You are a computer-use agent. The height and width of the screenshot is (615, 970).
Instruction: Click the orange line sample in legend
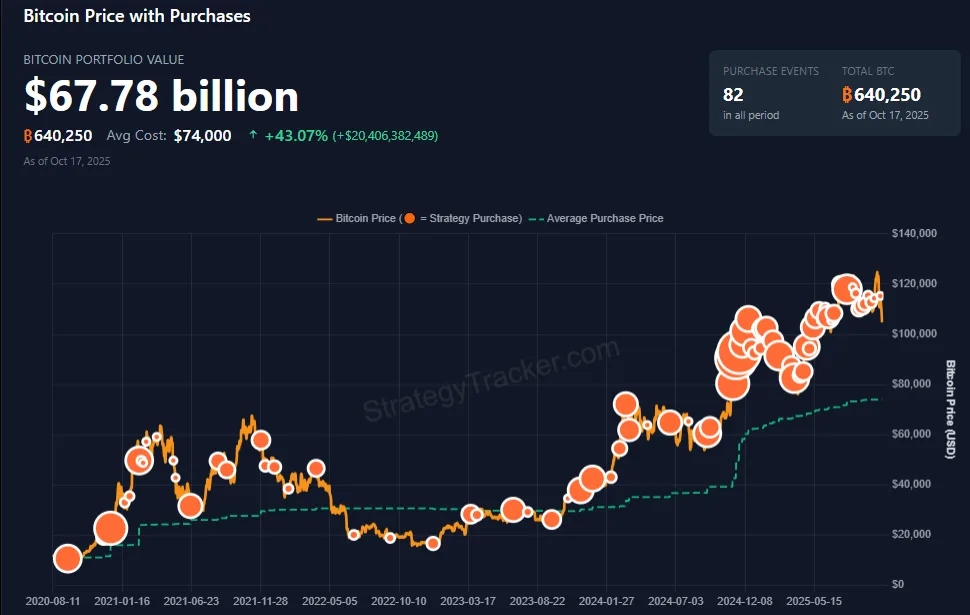324,218
